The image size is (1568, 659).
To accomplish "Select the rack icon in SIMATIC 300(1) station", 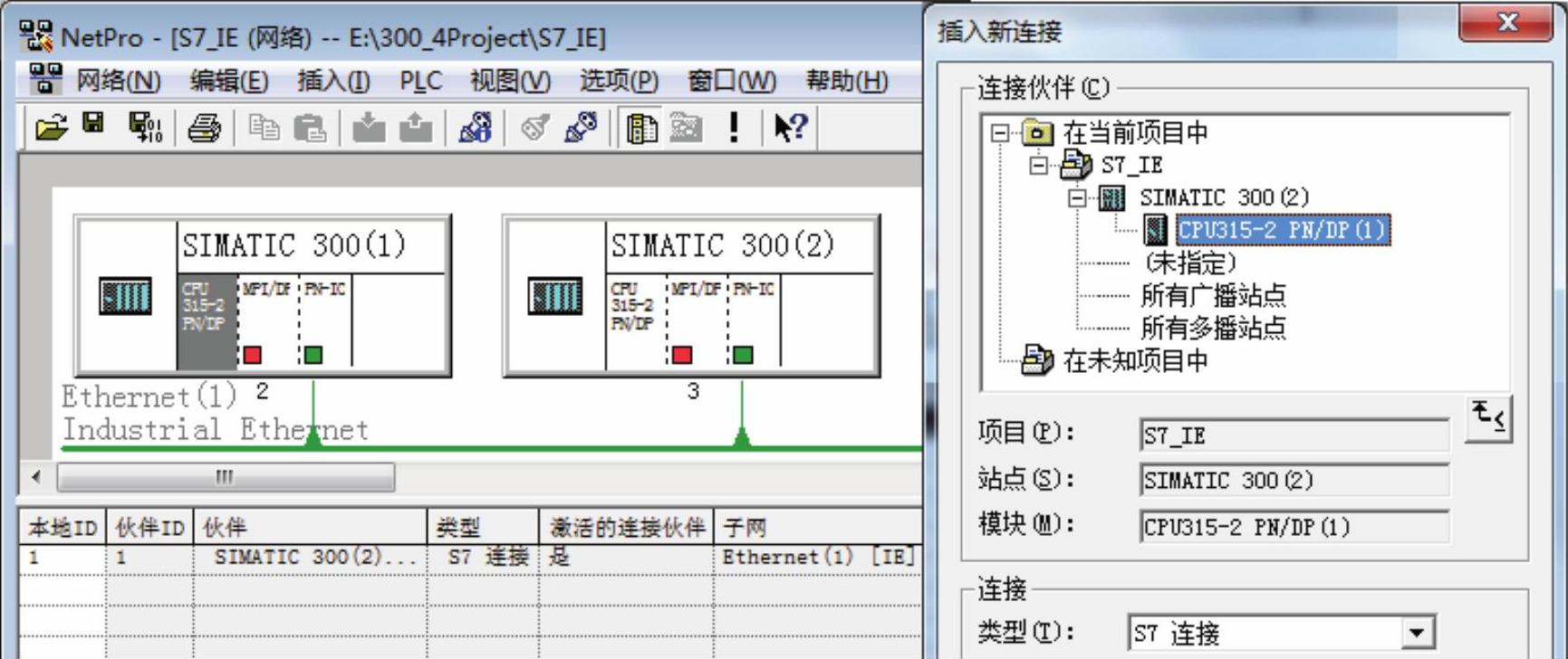I will pyautogui.click(x=125, y=296).
